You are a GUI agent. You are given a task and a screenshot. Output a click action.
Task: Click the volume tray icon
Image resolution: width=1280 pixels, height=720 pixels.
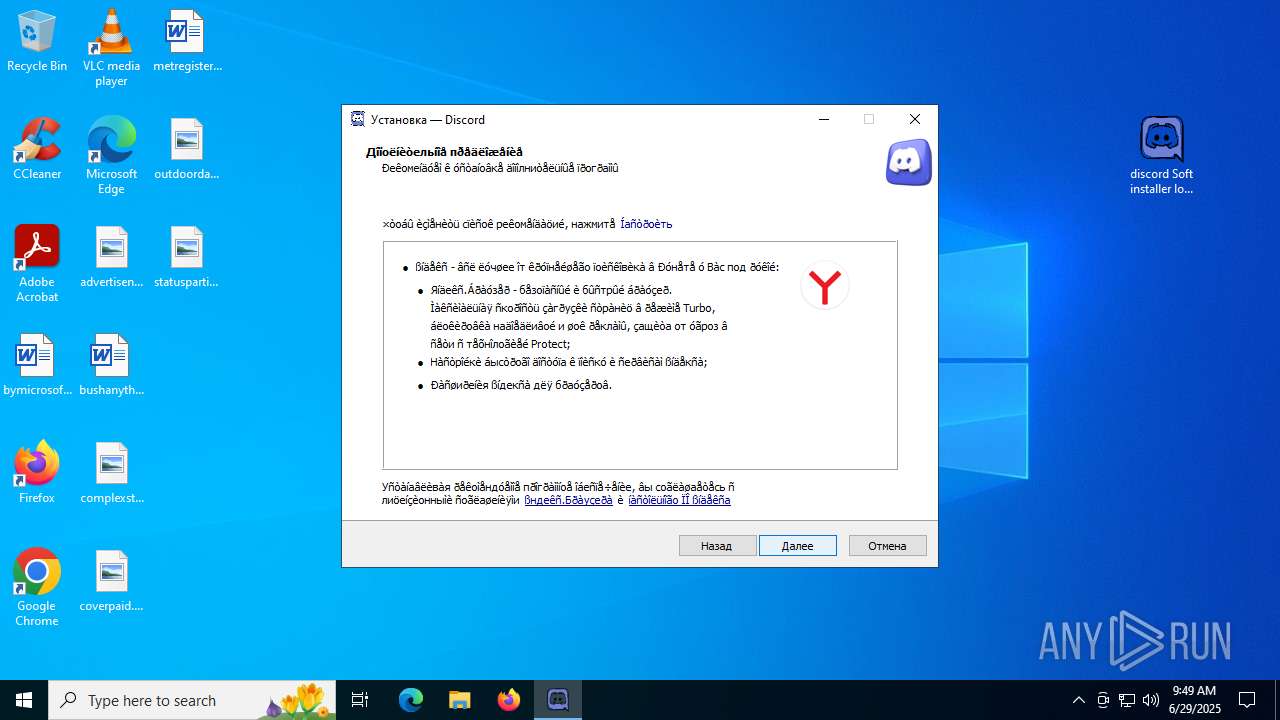tap(1151, 700)
